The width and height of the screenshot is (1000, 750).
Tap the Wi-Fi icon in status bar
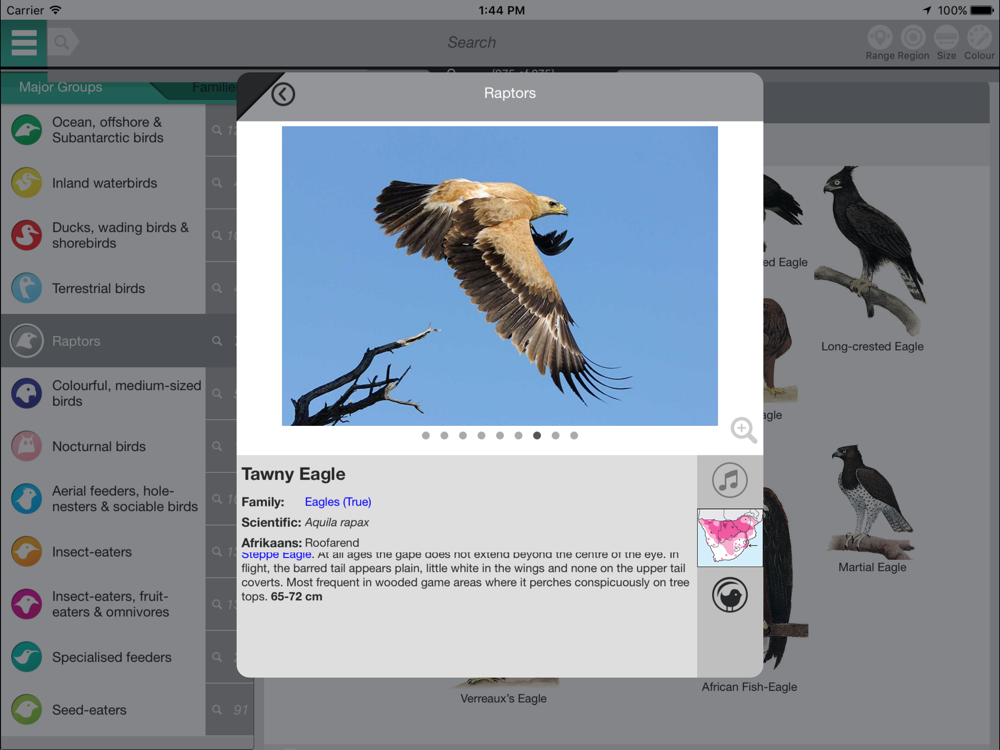(56, 10)
